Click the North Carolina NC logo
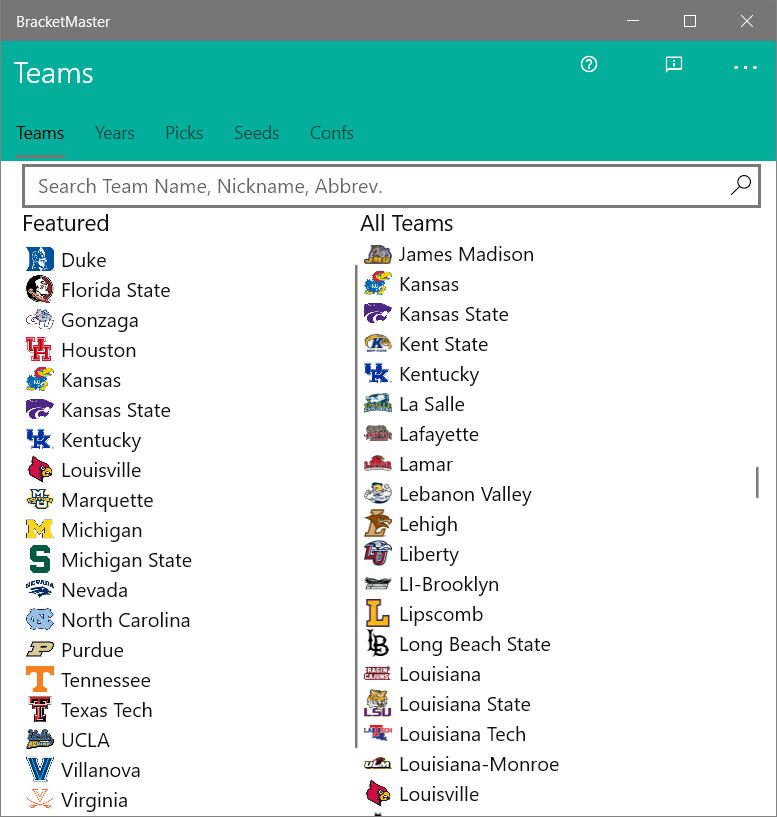777x817 pixels. tap(40, 619)
